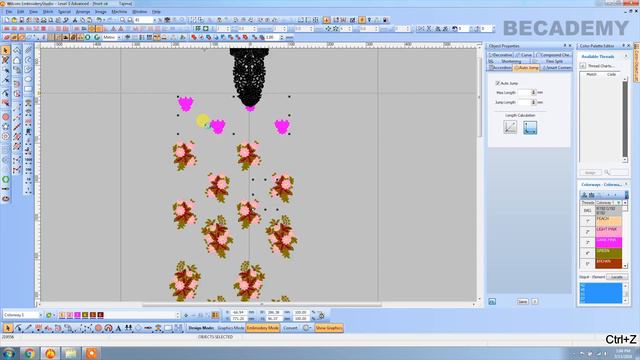Open the Arrange menu
The image size is (640, 360).
pos(83,12)
